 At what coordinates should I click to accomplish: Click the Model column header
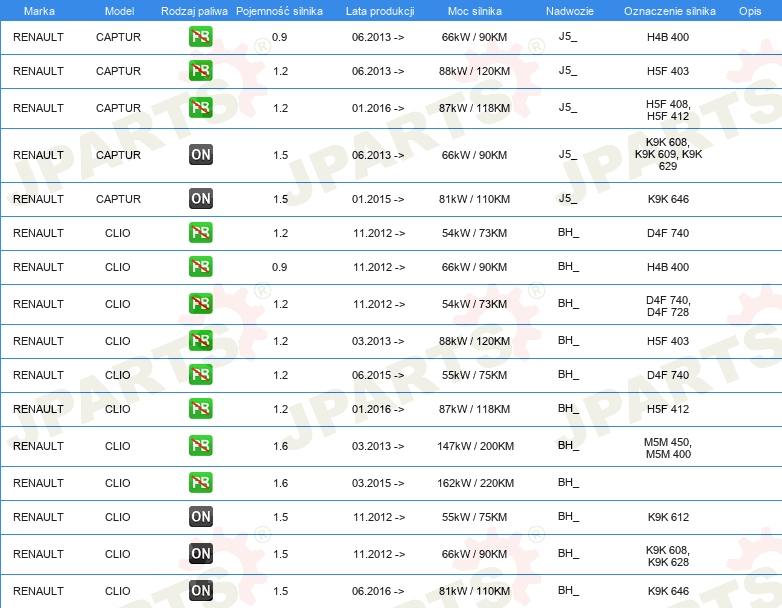[119, 11]
